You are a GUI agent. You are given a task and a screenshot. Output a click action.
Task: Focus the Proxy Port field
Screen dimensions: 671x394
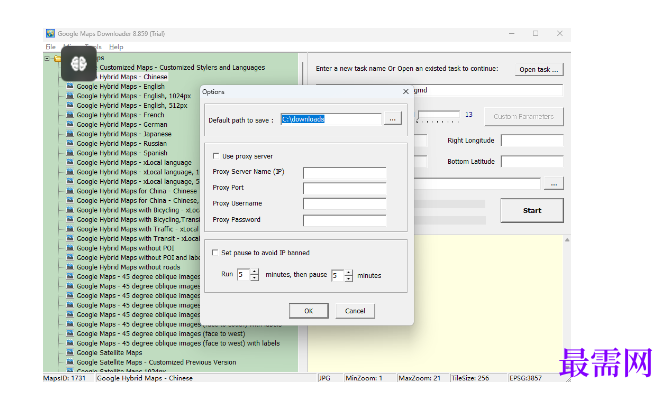coord(344,188)
